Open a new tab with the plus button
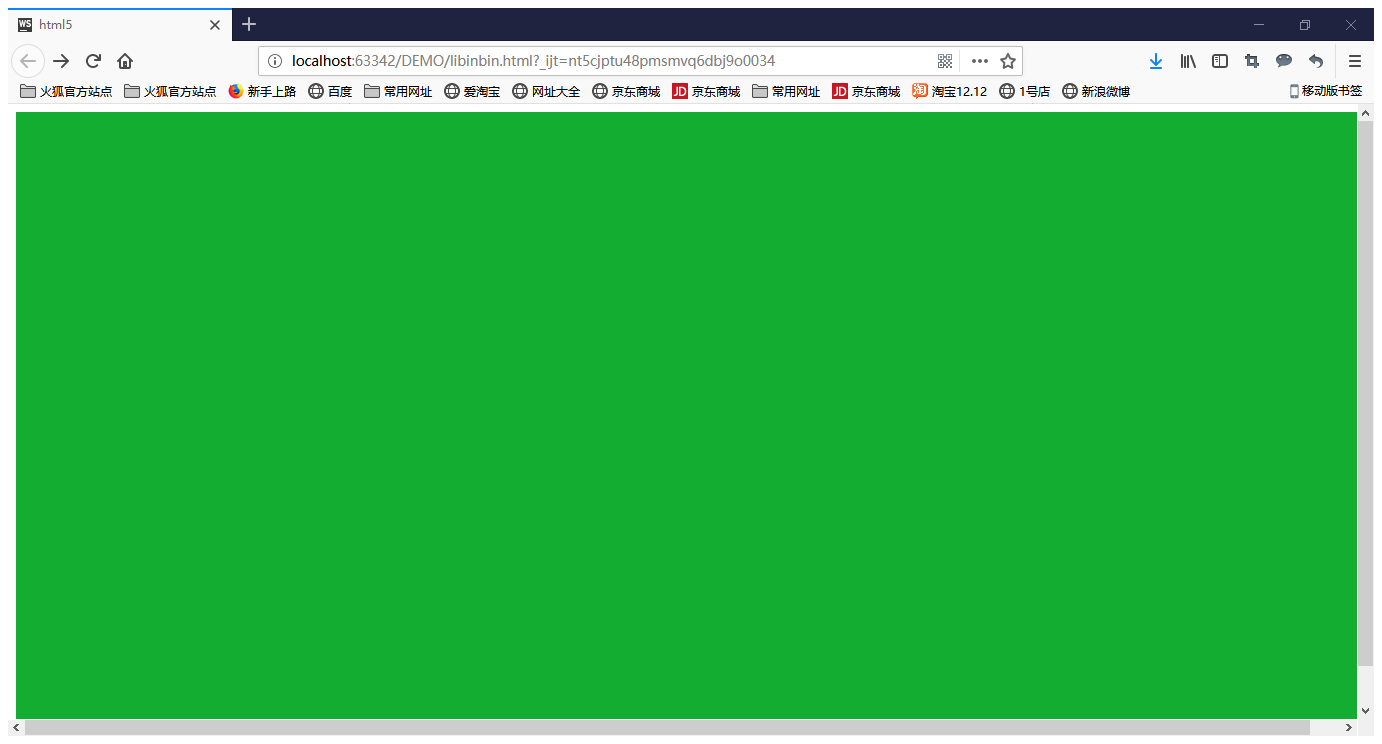The image size is (1382, 744). [x=248, y=24]
